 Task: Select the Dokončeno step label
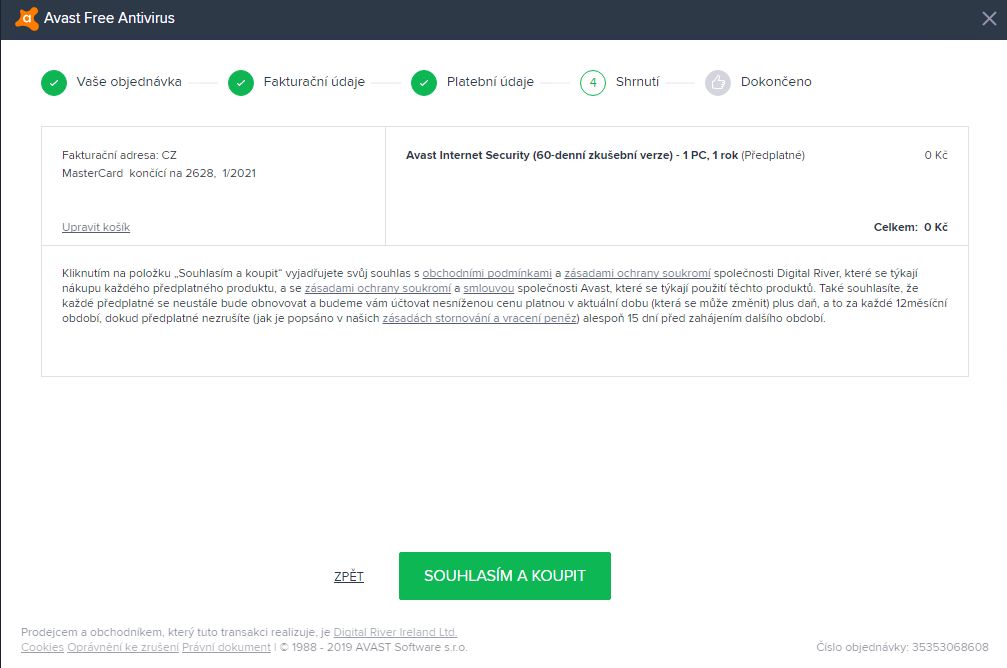pos(776,82)
